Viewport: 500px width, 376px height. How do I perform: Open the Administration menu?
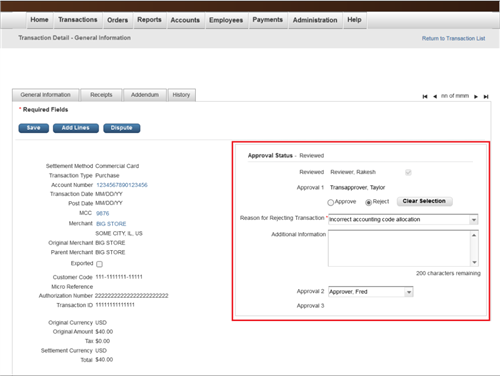(x=315, y=20)
